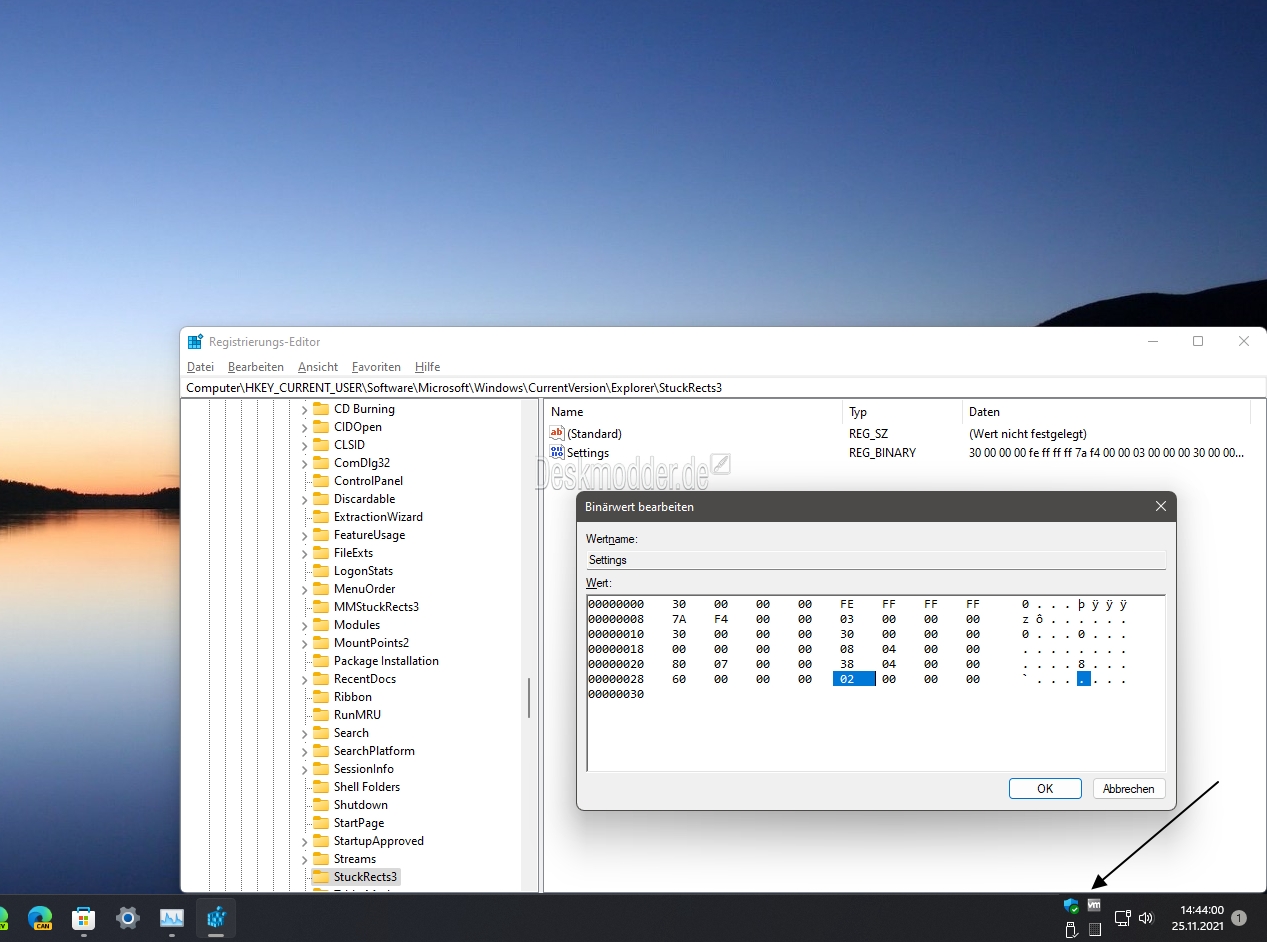Click the Registry Editor taskbar icon
Viewport: 1267px width, 942px height.
coord(216,918)
